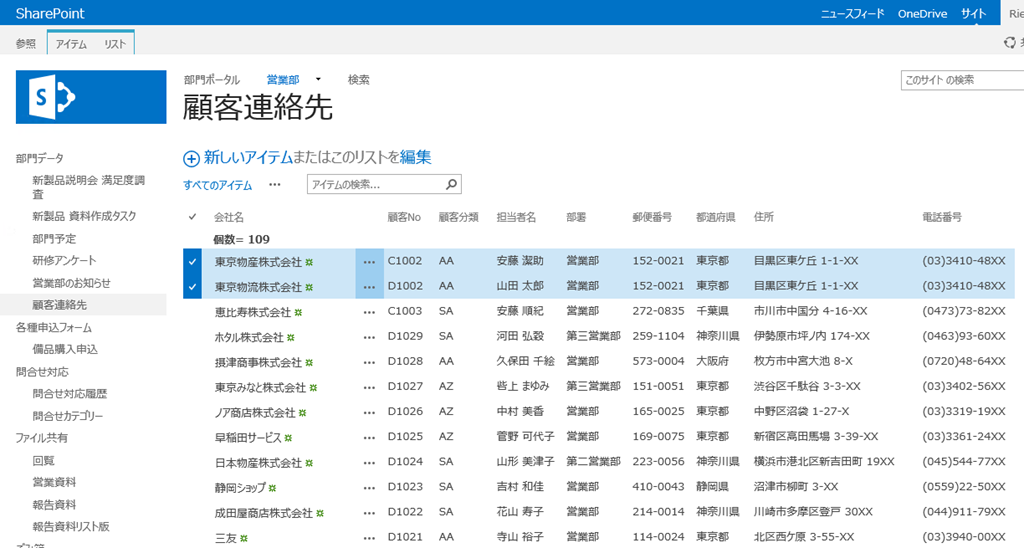1024x548 pixels.
Task: Click phone number (0473)73-82XX cell
Action: click(963, 311)
